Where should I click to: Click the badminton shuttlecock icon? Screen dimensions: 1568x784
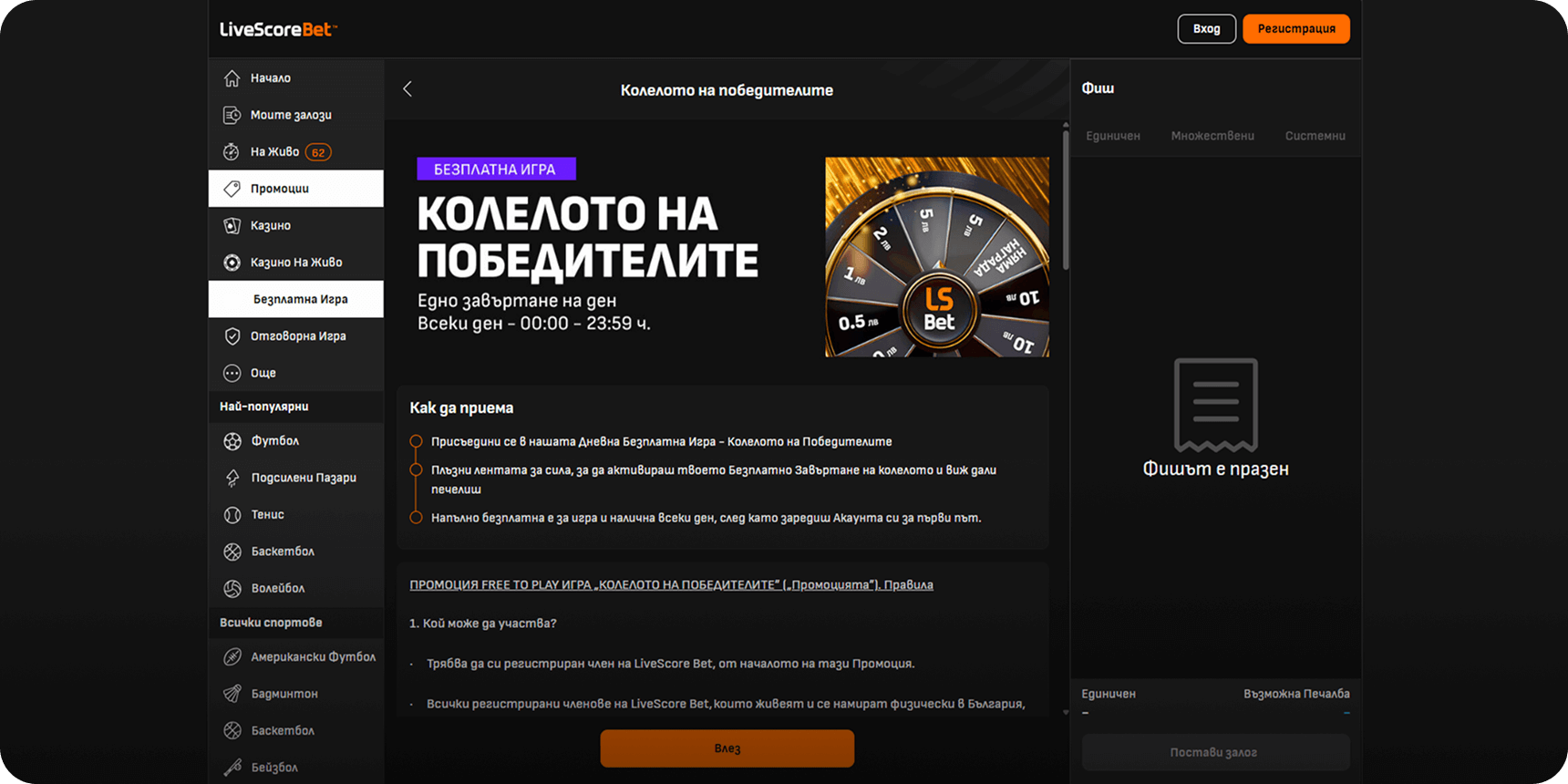232,694
